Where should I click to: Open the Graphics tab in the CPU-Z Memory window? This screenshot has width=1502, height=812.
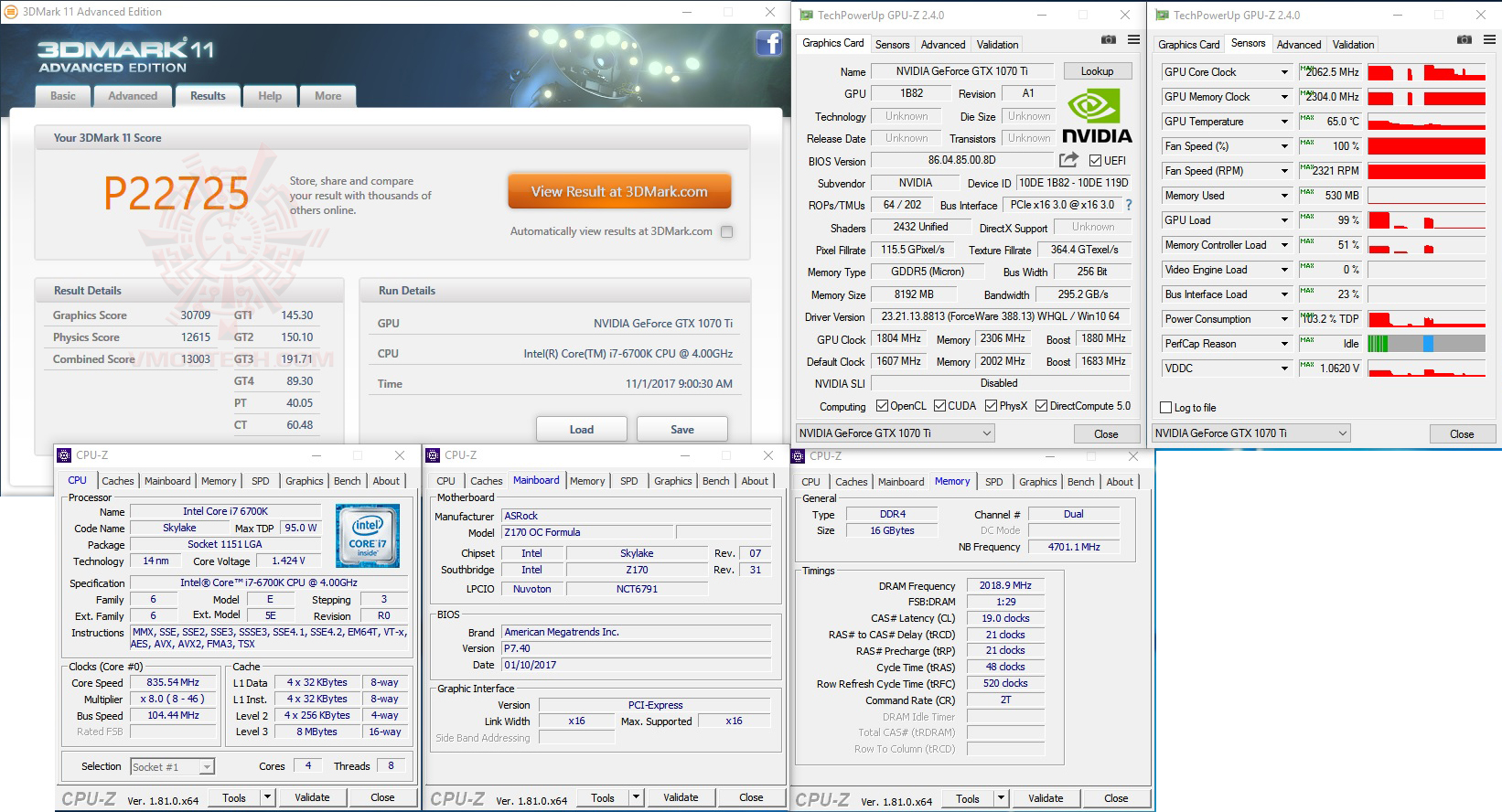(1038, 482)
